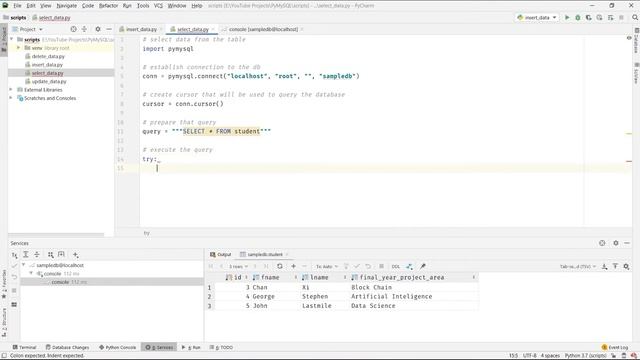Collapse the console parent node in Services
This screenshot has height=360, width=640.
coord(31,273)
